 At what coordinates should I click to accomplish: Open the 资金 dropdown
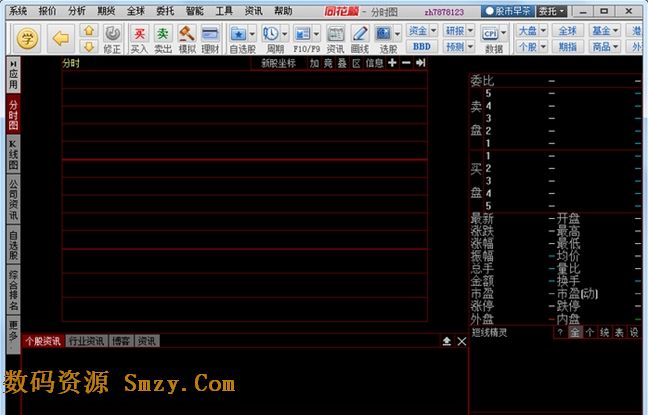[x=422, y=31]
